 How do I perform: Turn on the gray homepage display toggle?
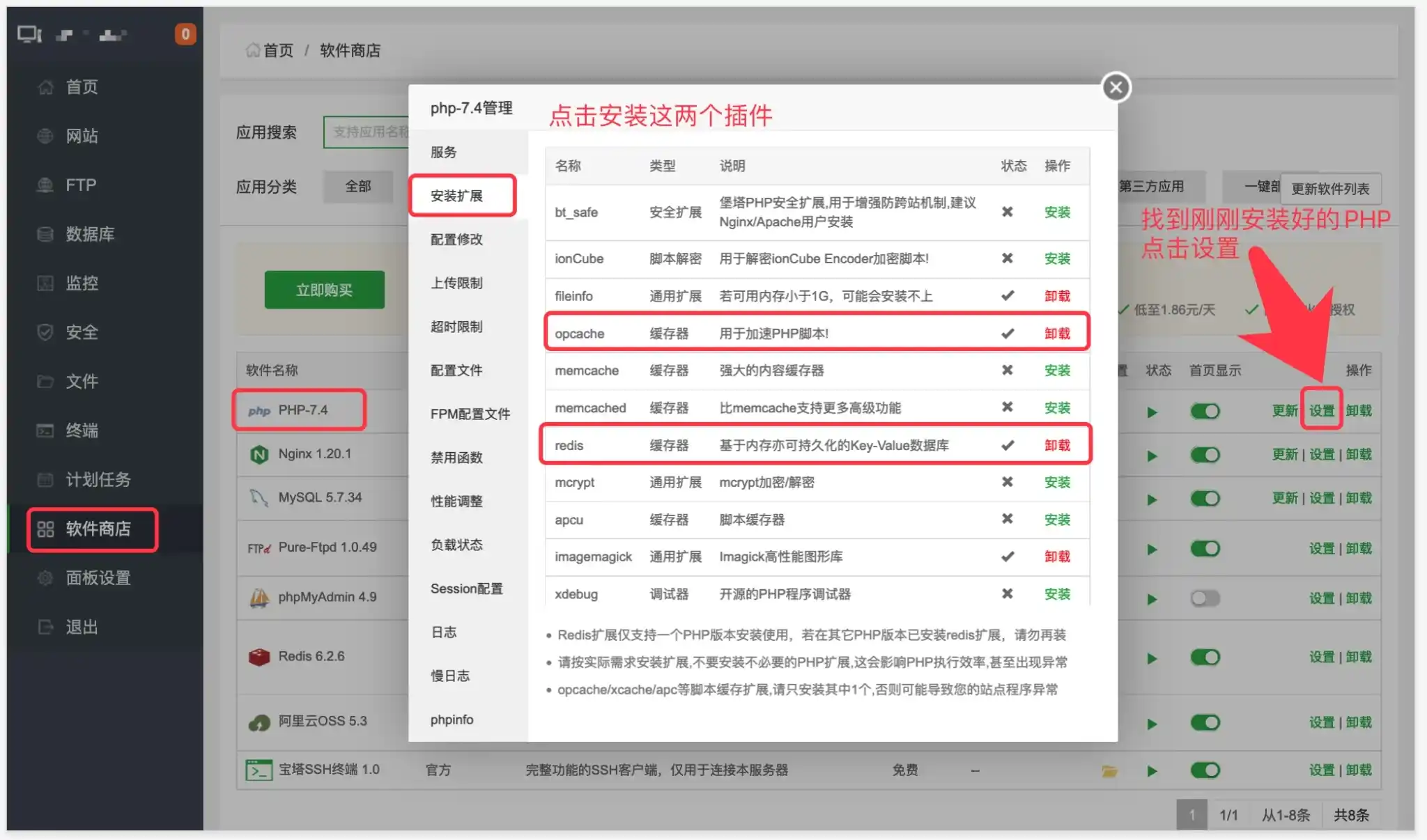coord(1206,598)
